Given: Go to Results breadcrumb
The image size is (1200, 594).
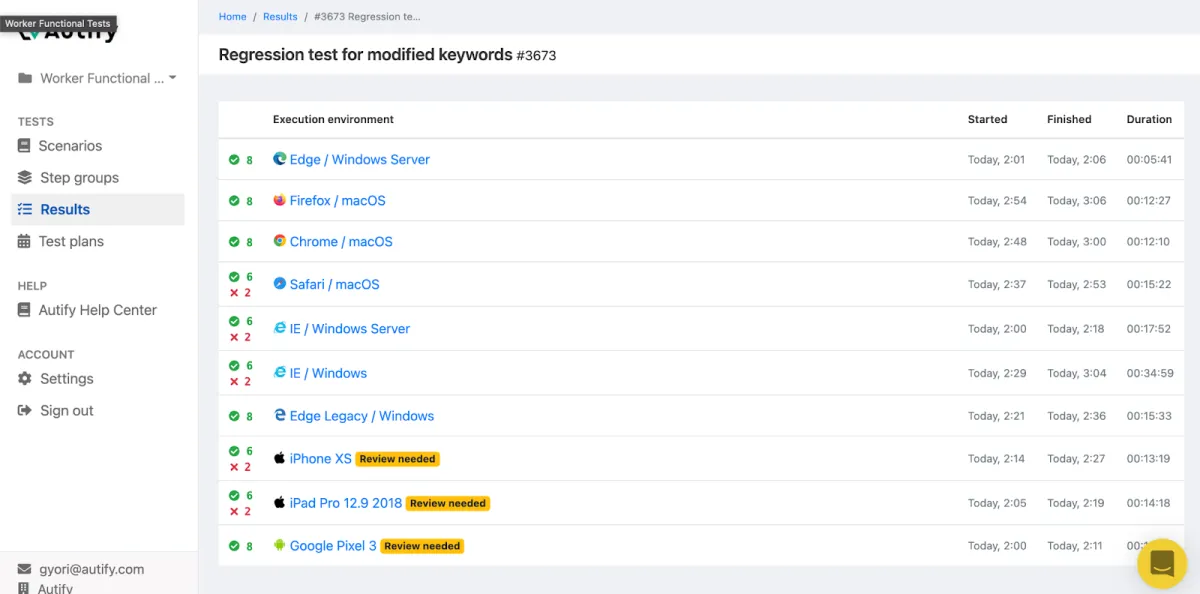Looking at the screenshot, I should 280,16.
